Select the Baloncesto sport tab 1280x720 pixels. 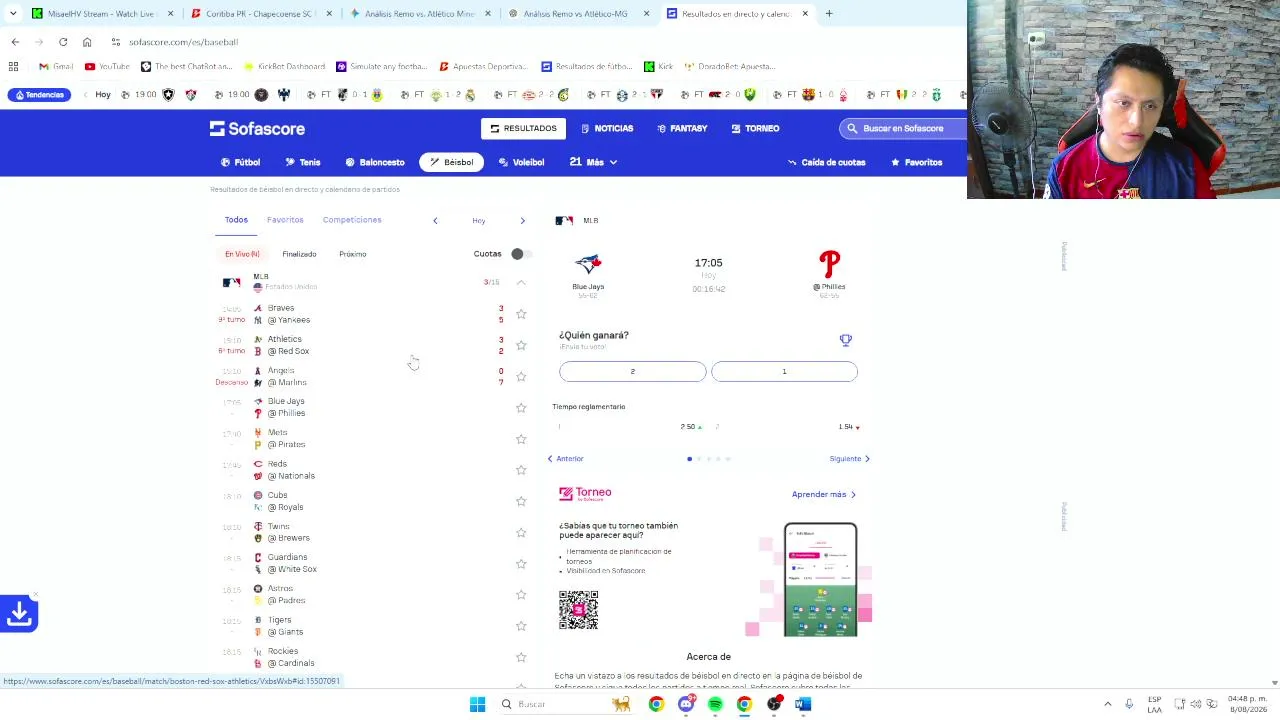point(375,162)
